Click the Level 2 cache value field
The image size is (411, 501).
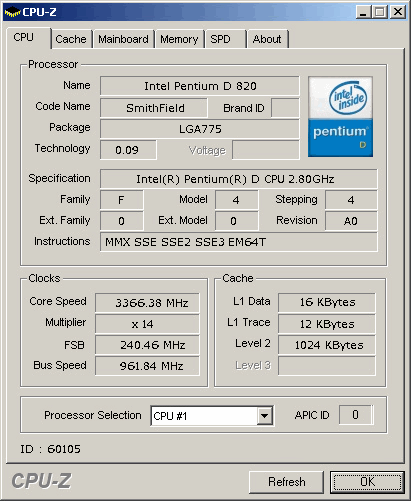(x=327, y=345)
